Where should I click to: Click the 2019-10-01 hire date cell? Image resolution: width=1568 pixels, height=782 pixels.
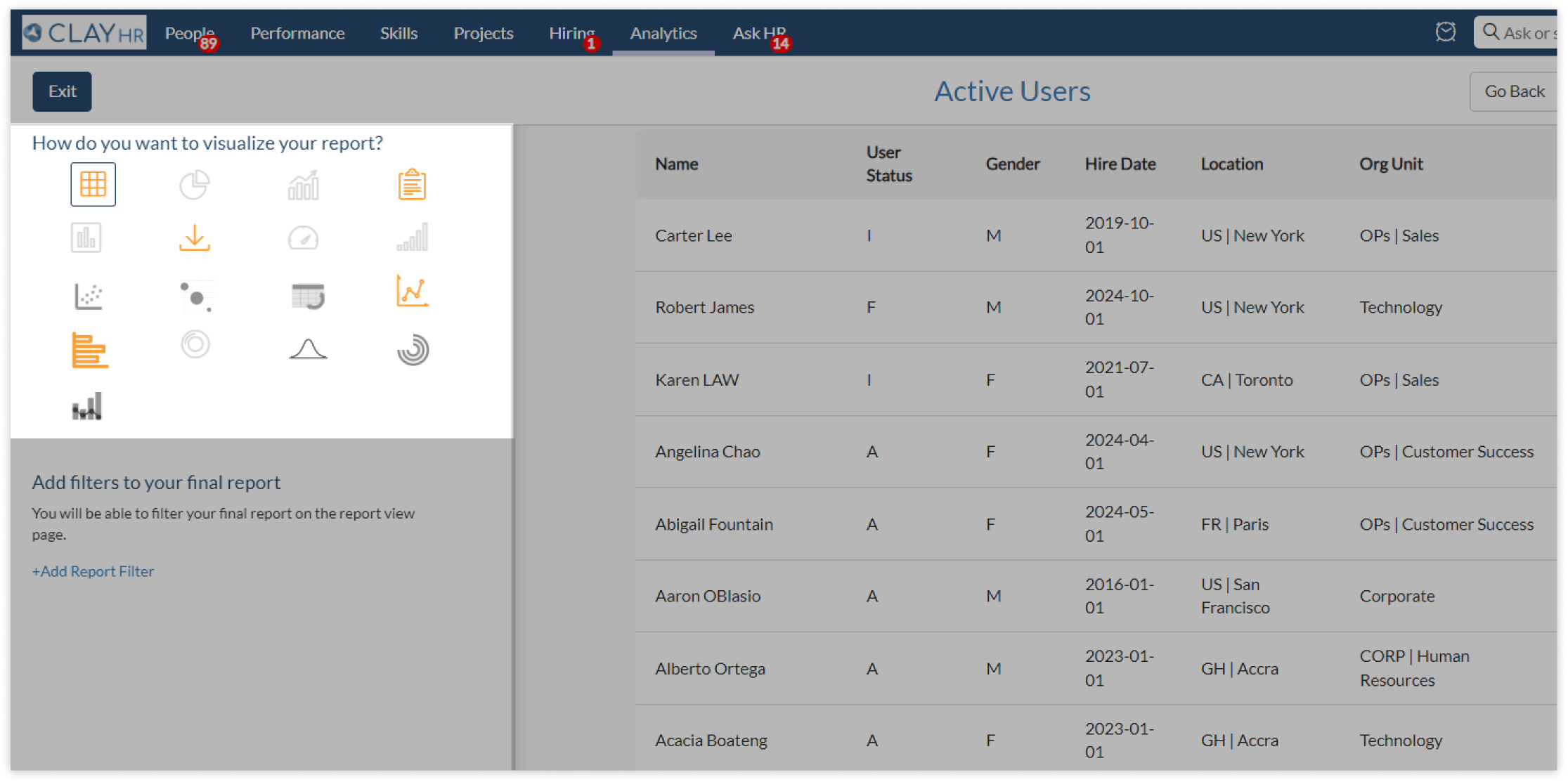[x=1119, y=235]
